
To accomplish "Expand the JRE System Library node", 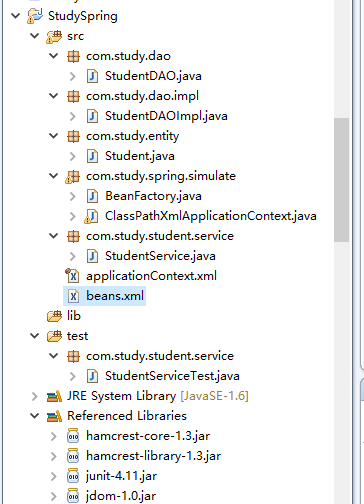I will pyautogui.click(x=35, y=396).
